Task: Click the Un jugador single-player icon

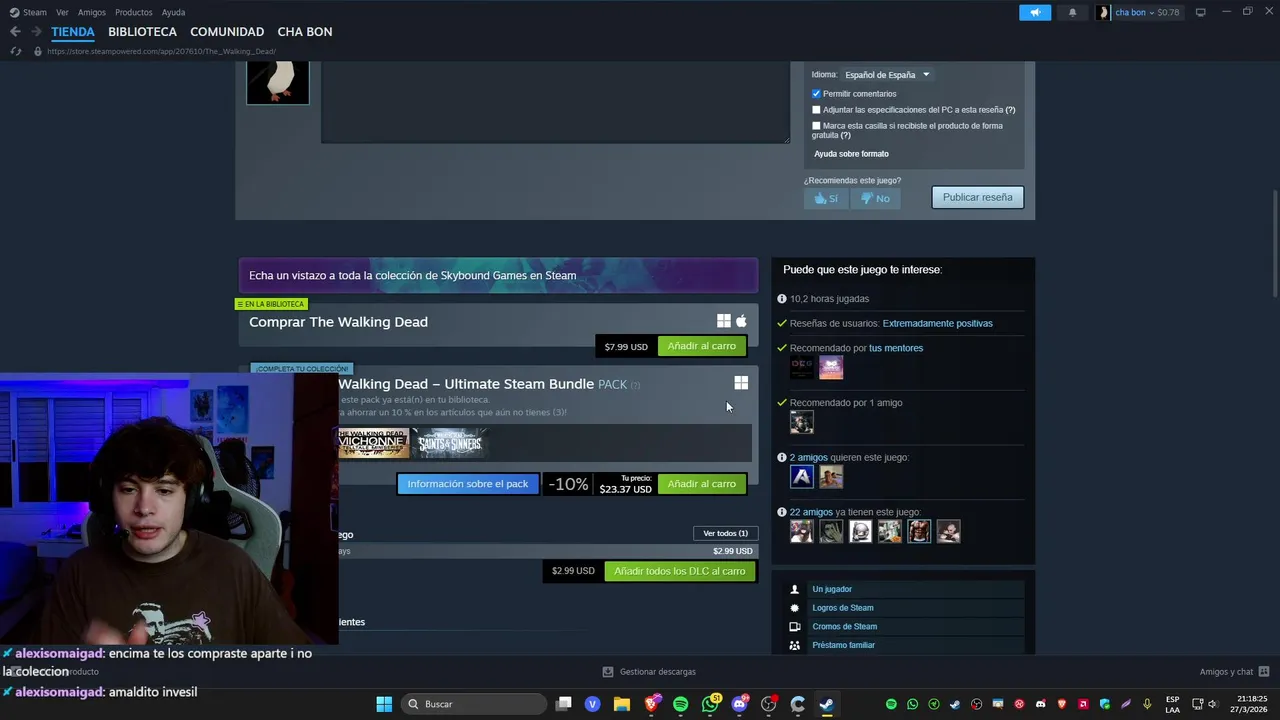Action: tap(795, 589)
